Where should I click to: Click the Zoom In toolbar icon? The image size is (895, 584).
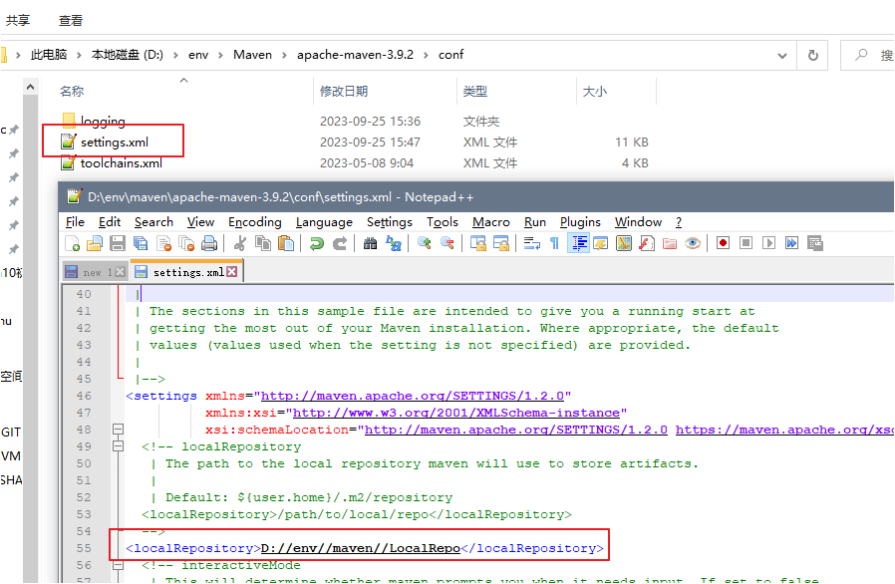(424, 243)
